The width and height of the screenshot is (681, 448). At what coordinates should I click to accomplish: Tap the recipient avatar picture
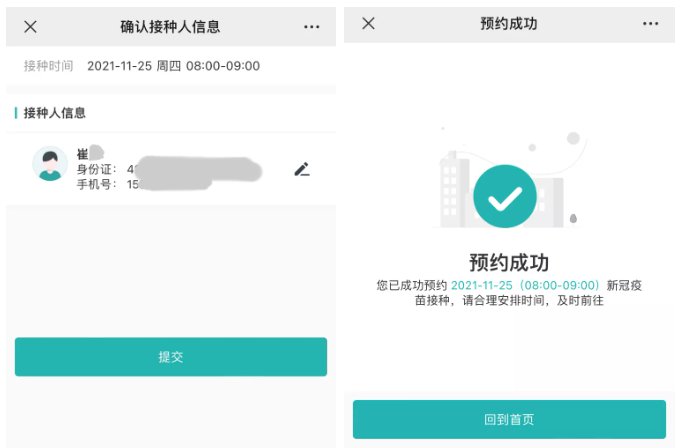click(x=50, y=164)
